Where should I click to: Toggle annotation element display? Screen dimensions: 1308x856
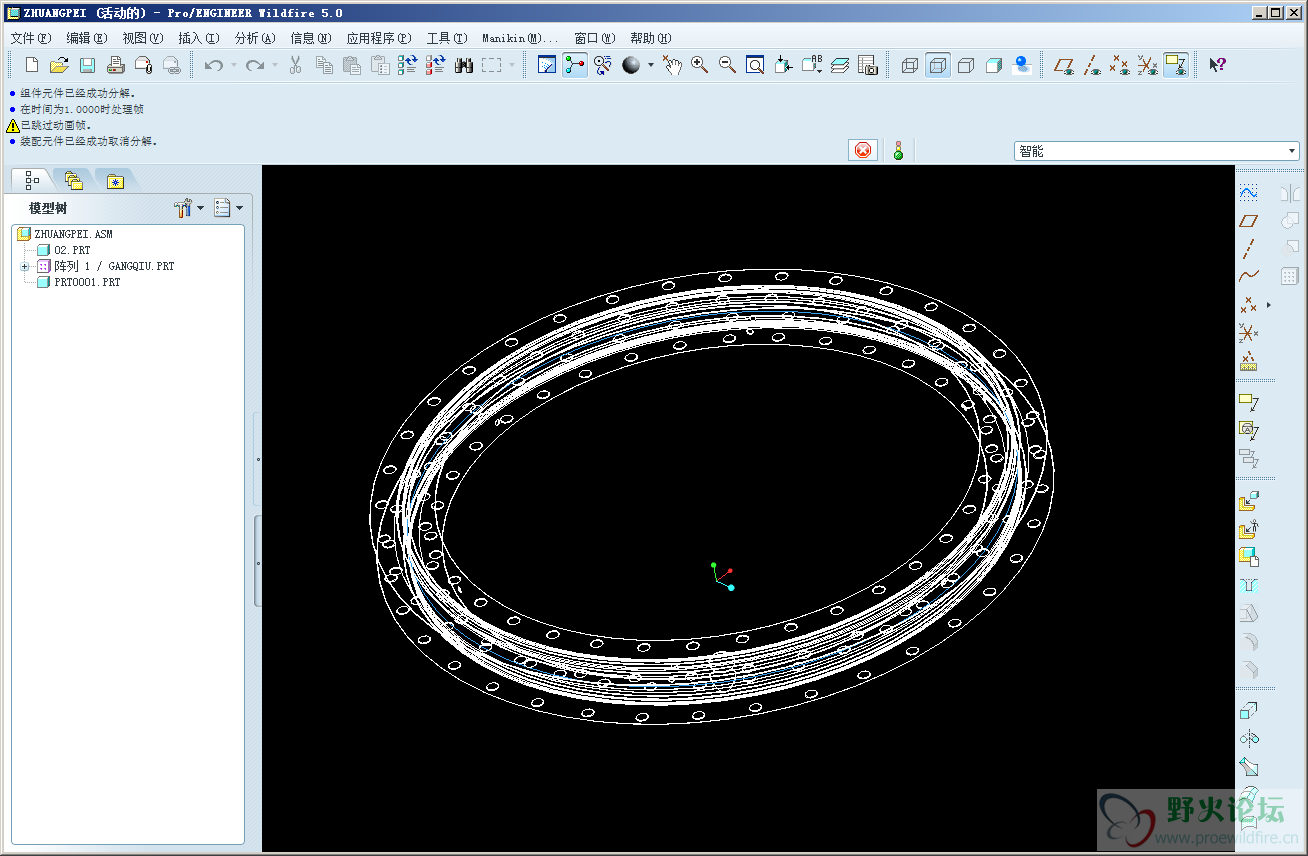point(1176,65)
